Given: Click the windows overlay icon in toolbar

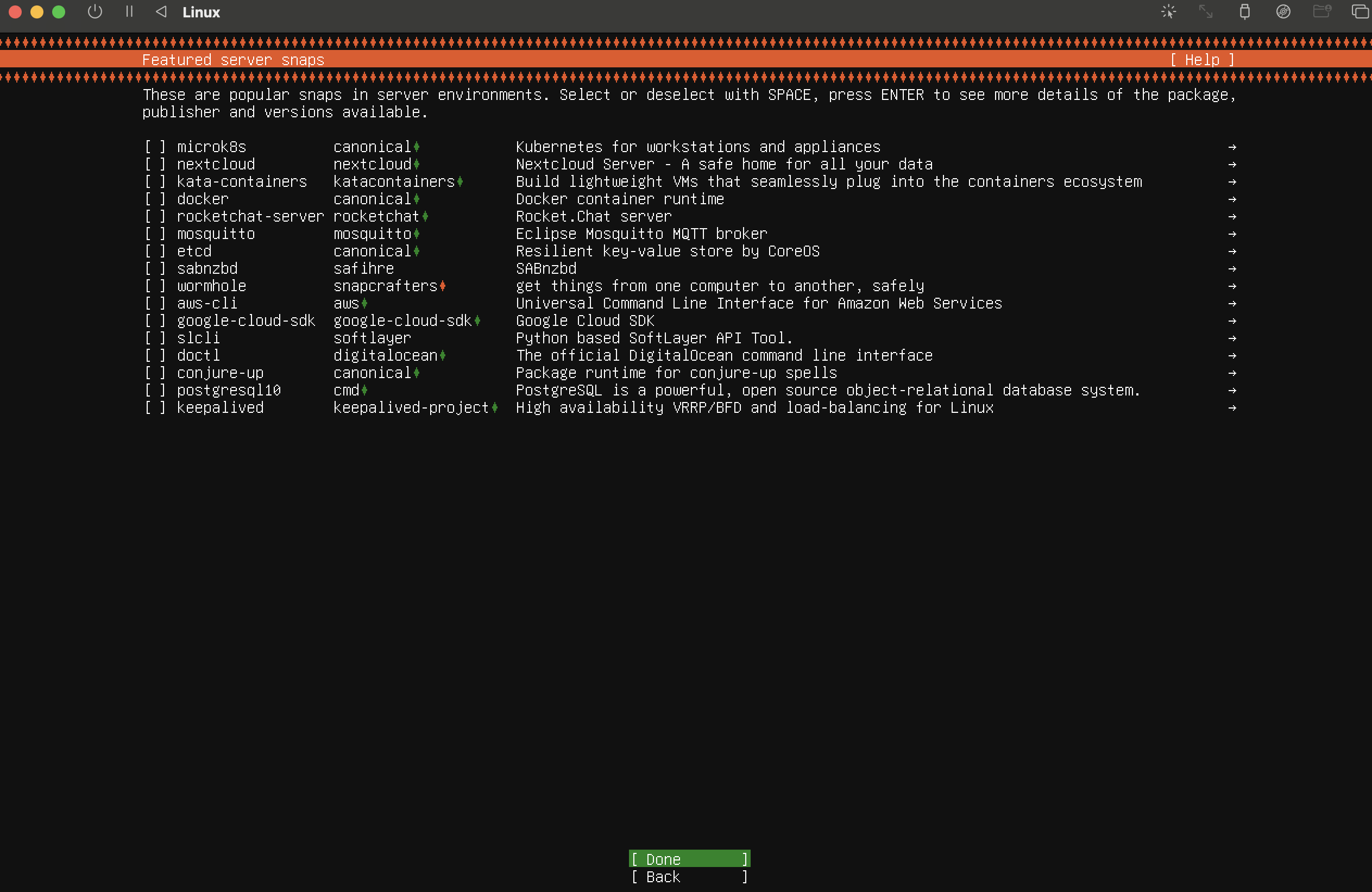Looking at the screenshot, I should click(x=1360, y=11).
